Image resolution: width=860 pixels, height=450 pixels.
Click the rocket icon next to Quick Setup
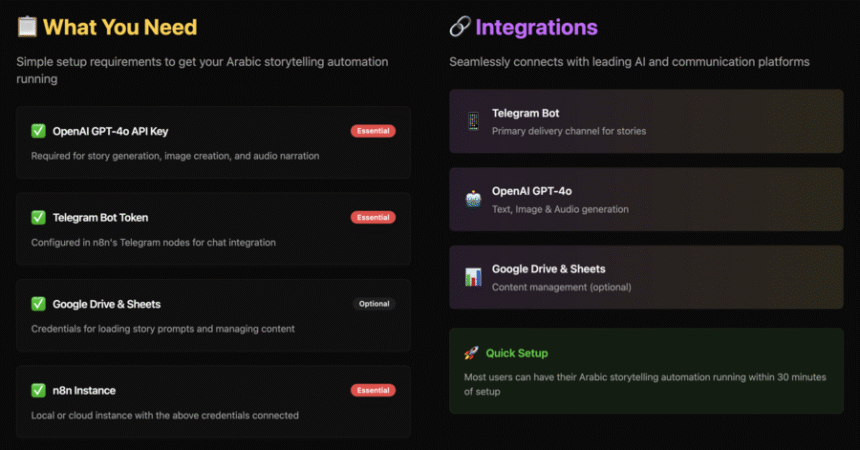[471, 353]
